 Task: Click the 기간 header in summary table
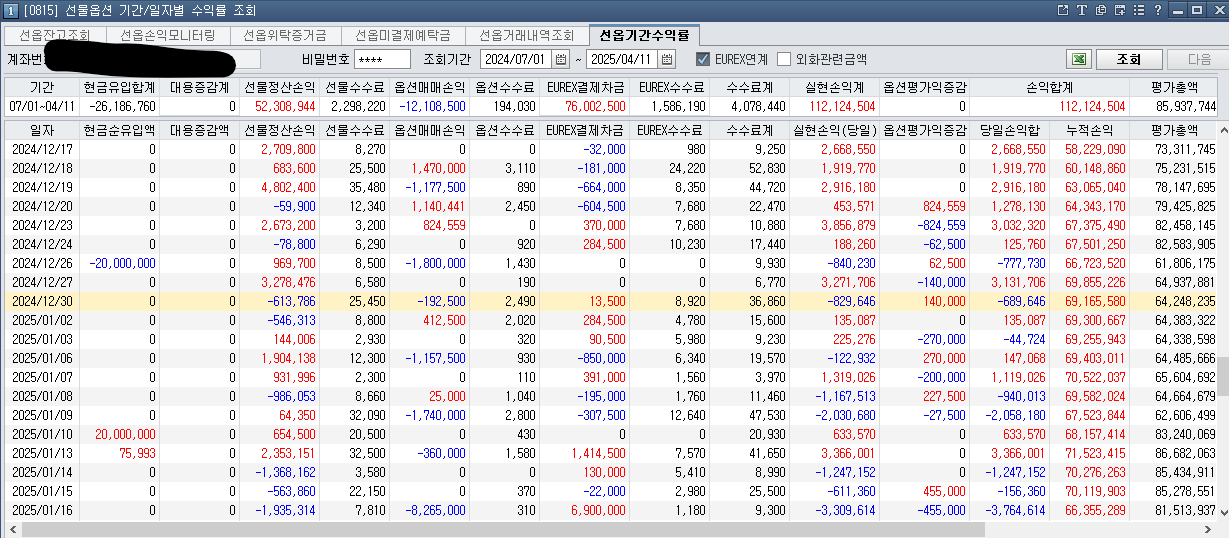(x=42, y=87)
